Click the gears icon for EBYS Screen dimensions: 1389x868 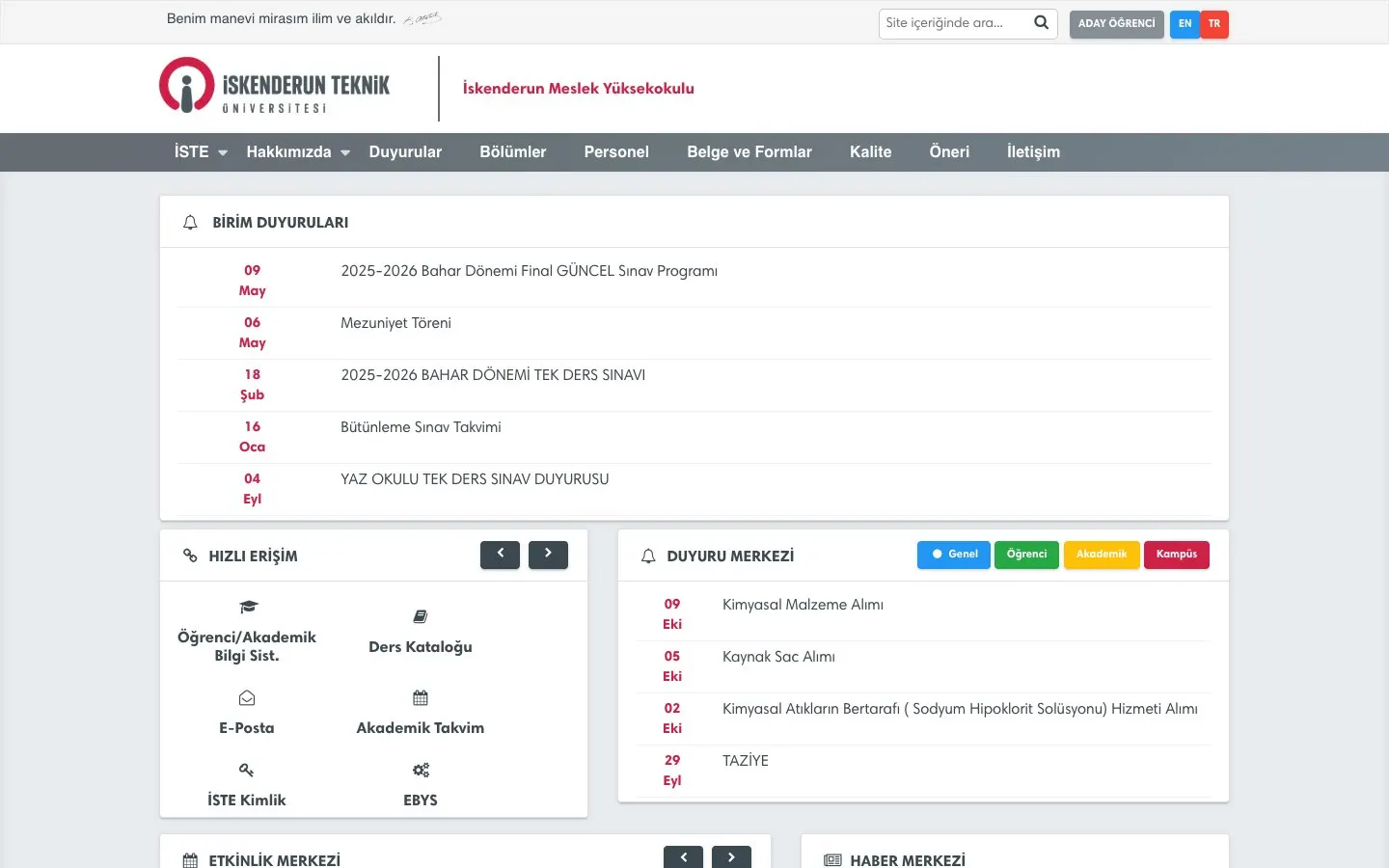[x=421, y=770]
